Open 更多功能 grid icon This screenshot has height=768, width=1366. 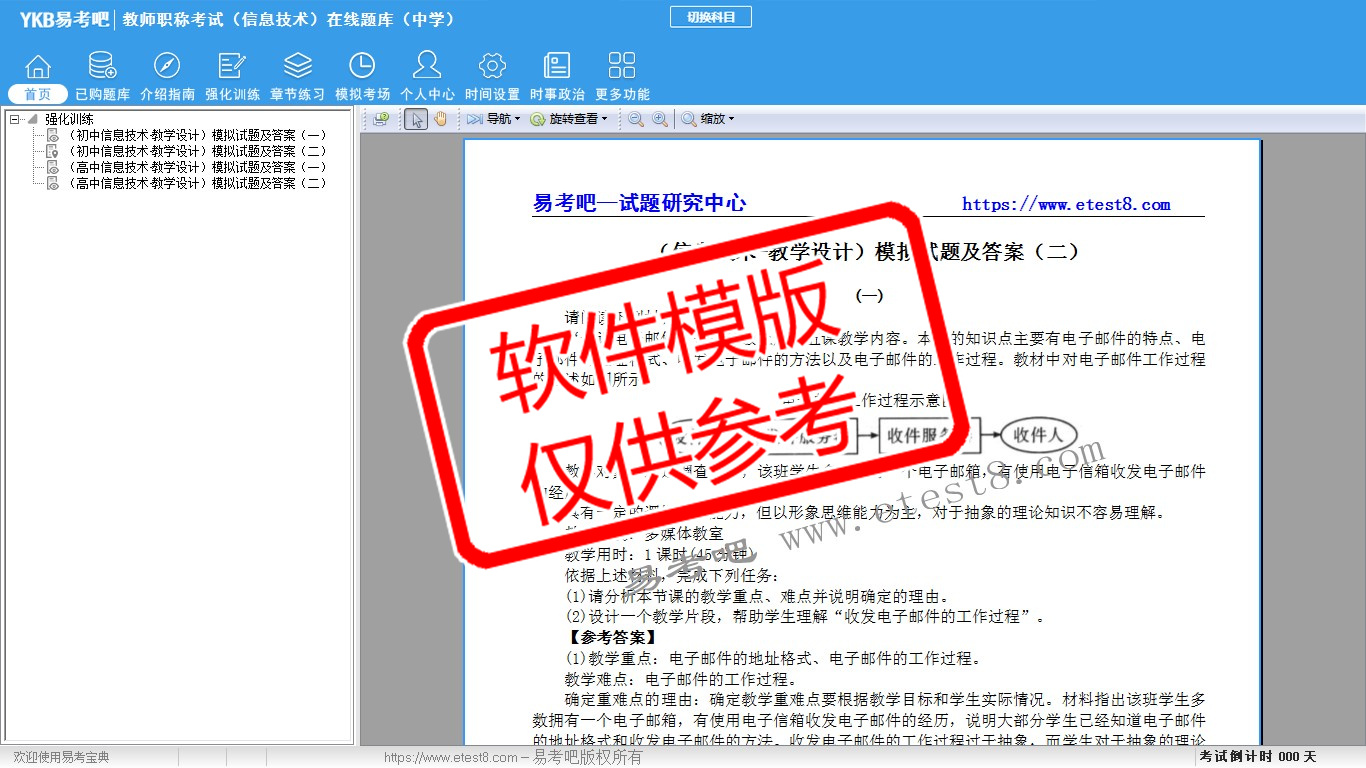click(622, 67)
